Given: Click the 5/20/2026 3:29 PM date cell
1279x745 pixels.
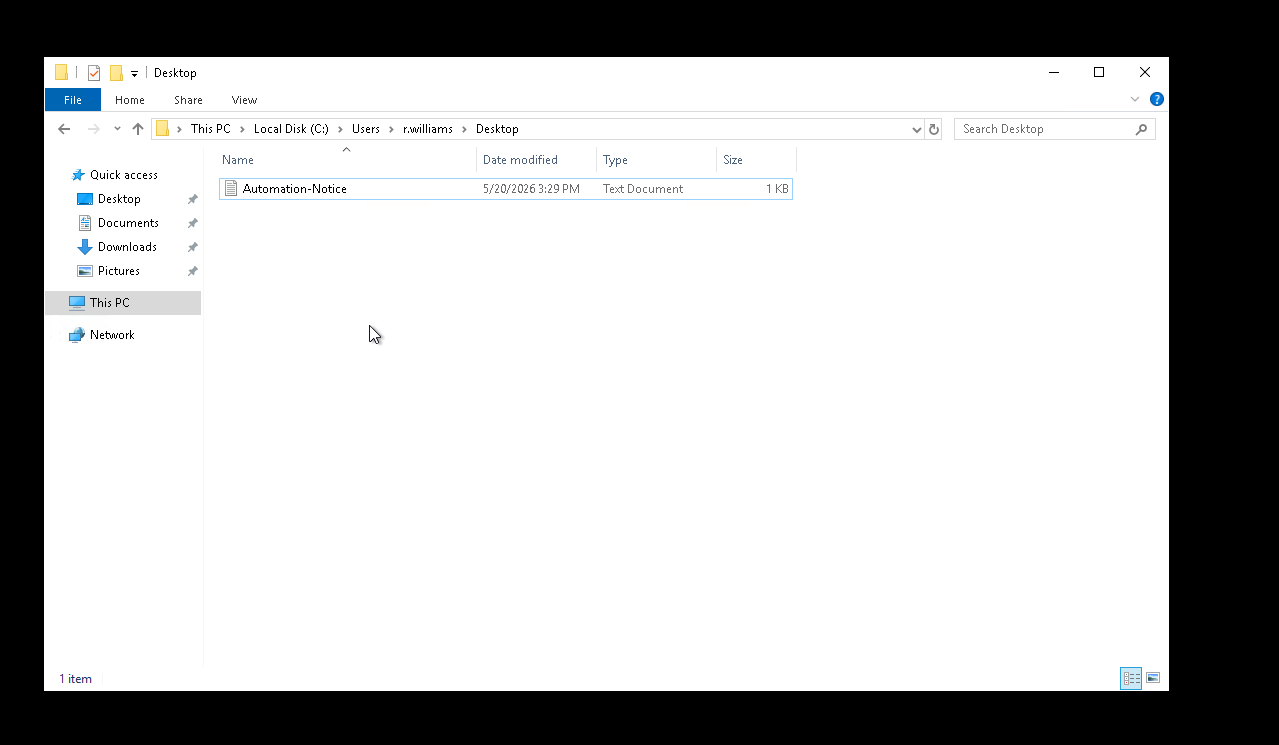Looking at the screenshot, I should tap(531, 189).
